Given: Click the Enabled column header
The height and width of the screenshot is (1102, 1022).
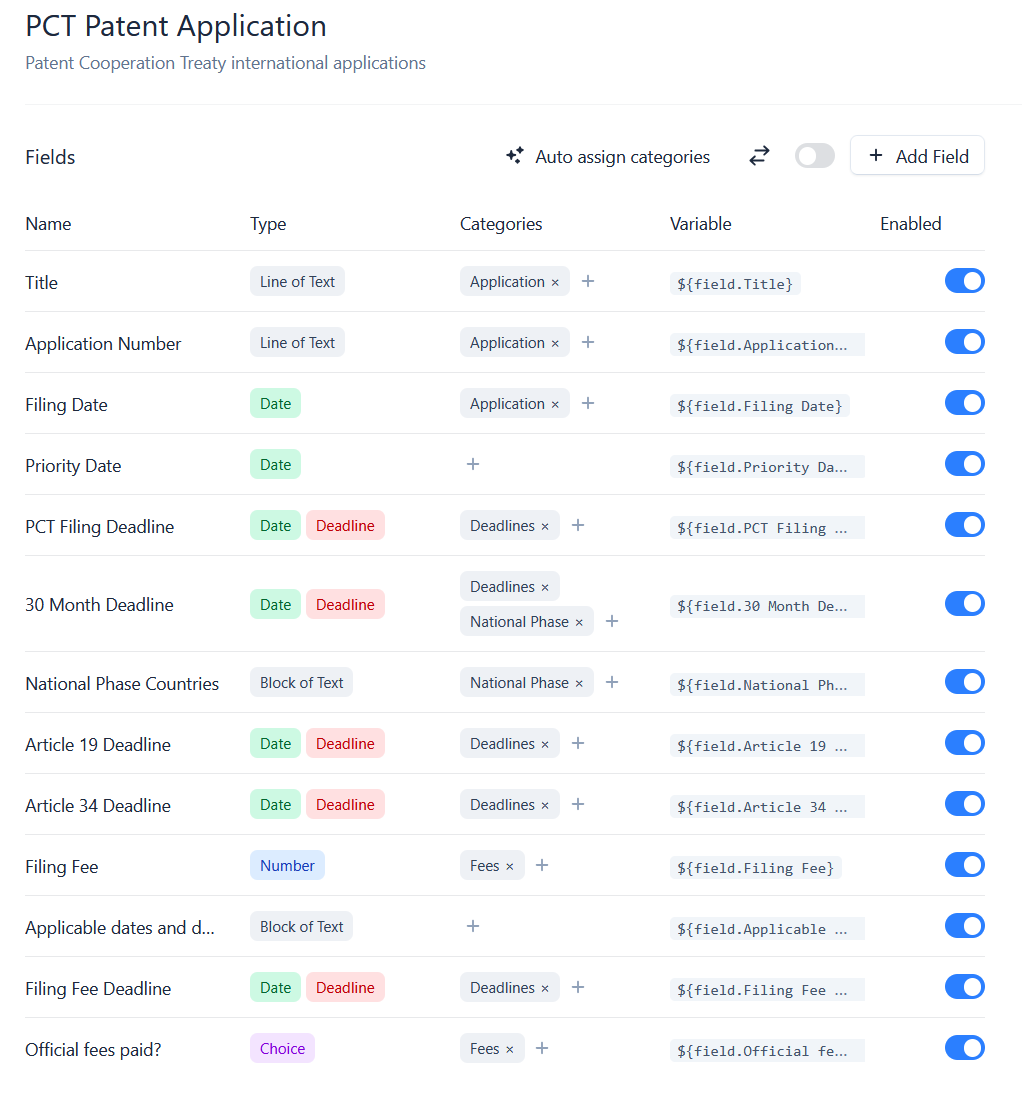Looking at the screenshot, I should click(x=911, y=224).
